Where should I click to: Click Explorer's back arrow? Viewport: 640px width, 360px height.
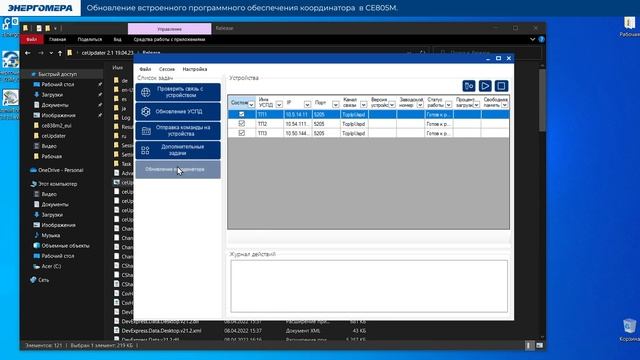click(x=28, y=53)
